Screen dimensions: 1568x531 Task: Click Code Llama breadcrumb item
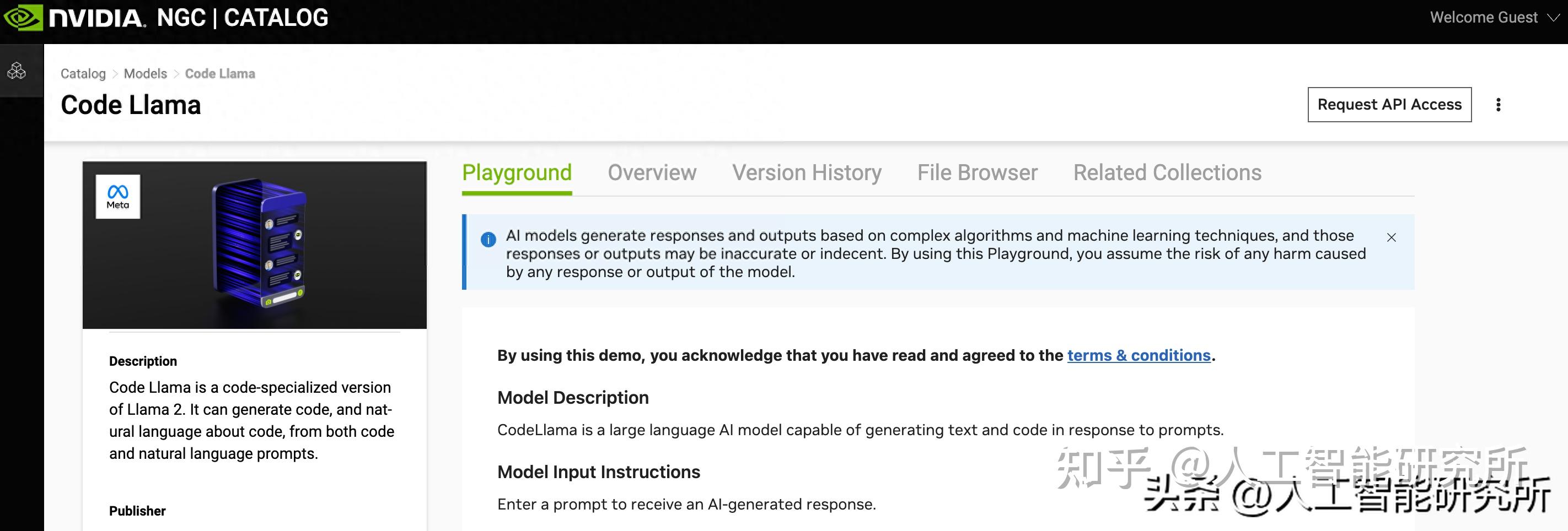coord(220,74)
